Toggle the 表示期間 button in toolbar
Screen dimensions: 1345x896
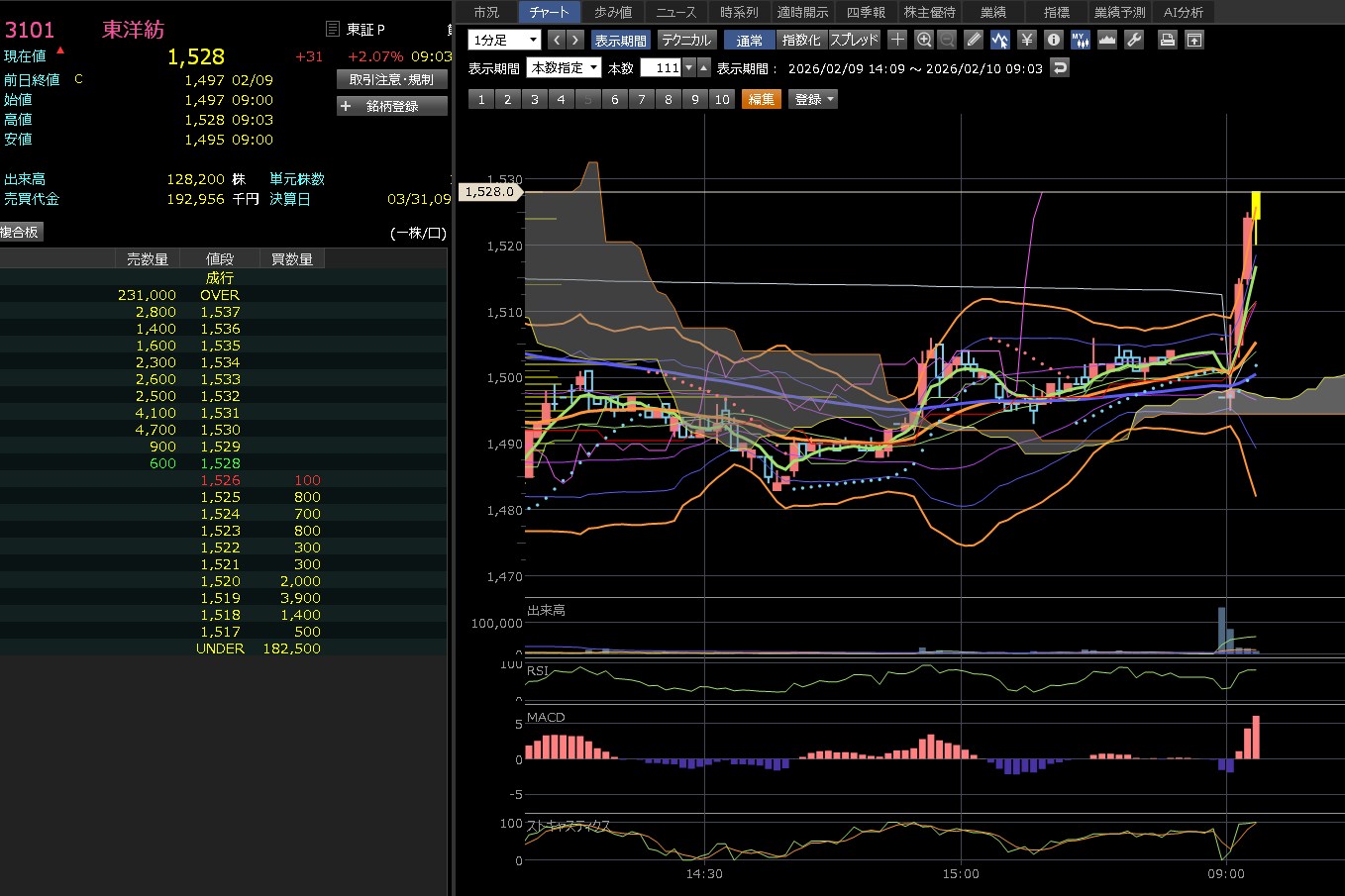tap(620, 40)
